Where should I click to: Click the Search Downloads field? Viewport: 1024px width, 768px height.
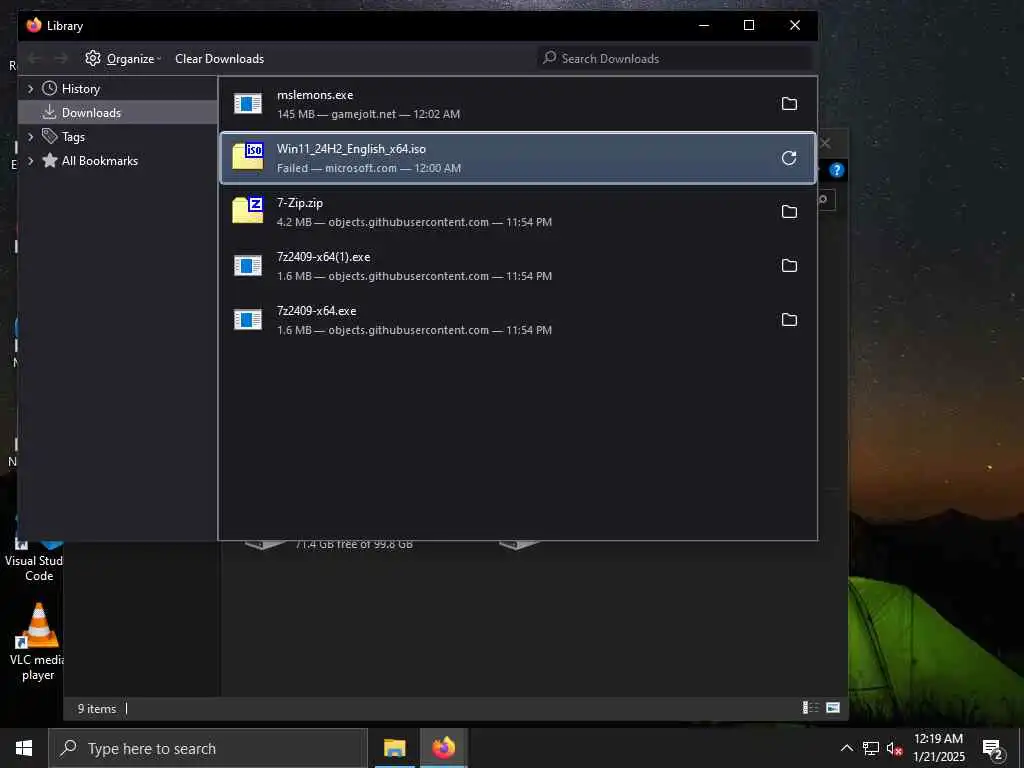675,58
